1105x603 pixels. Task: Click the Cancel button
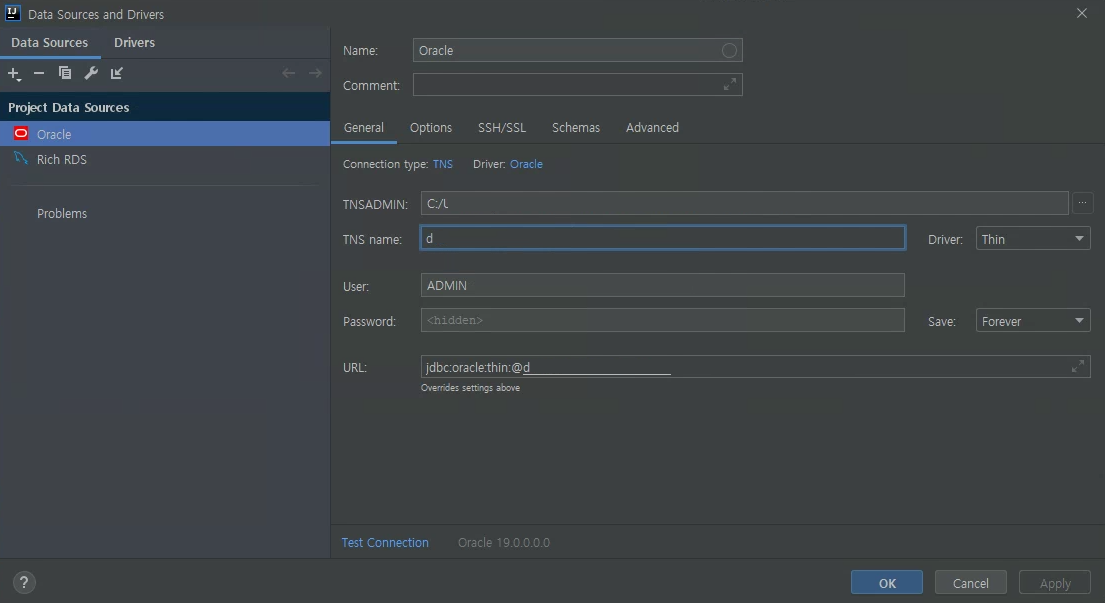pyautogui.click(x=970, y=583)
